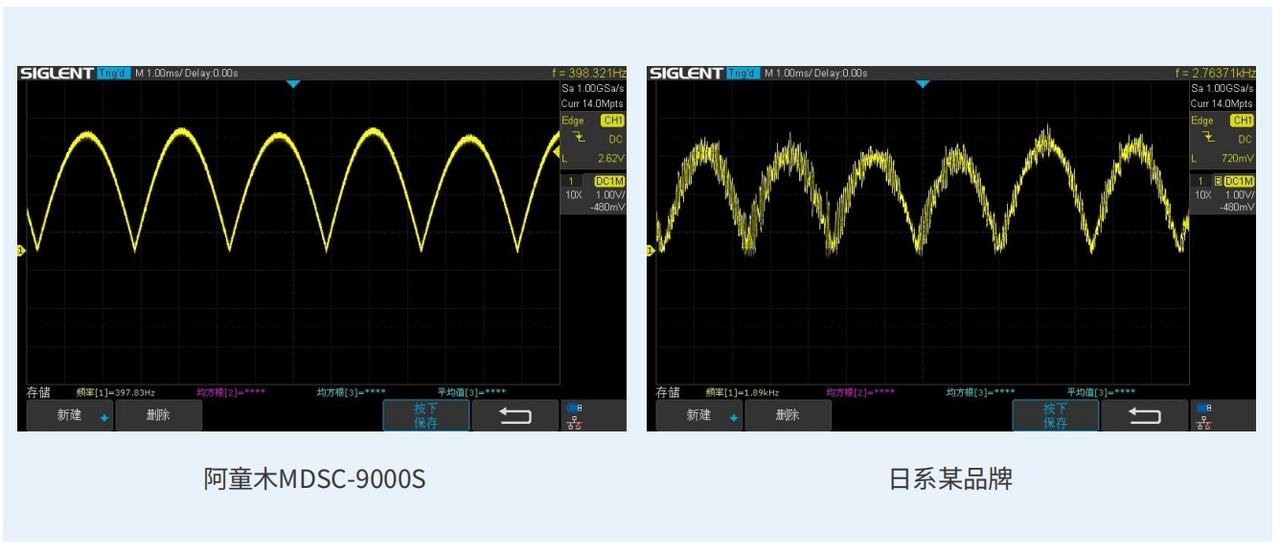Click the Edge trigger type label on 日系某品牌 scope
Screen dimensions: 1280x552
point(1202,121)
